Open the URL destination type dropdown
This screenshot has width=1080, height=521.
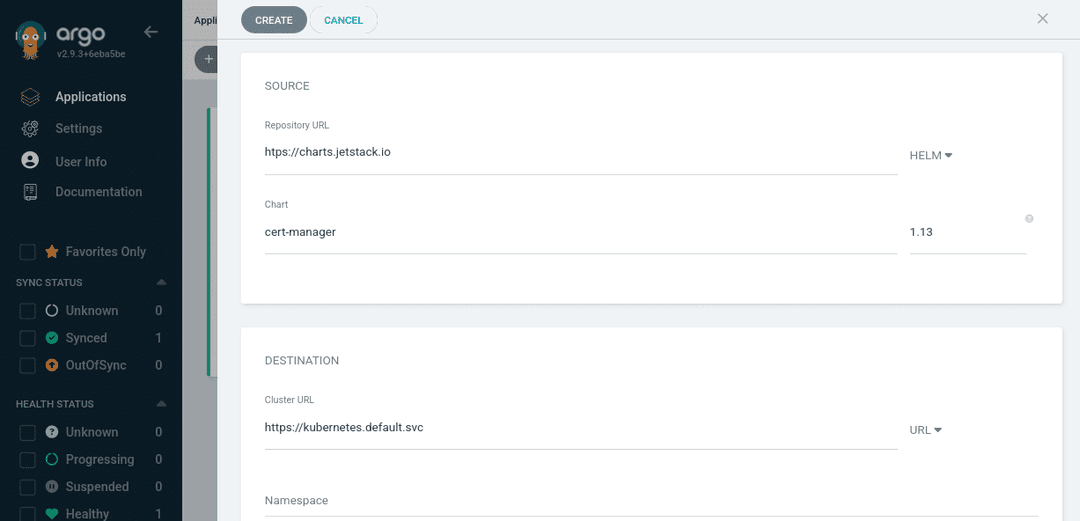(x=925, y=430)
